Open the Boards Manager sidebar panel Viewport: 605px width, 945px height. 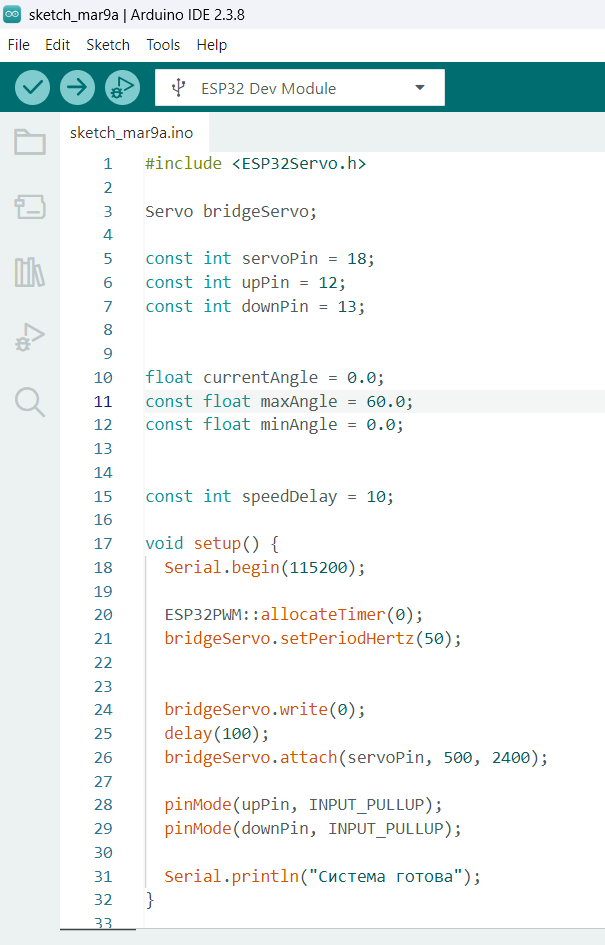(x=30, y=207)
